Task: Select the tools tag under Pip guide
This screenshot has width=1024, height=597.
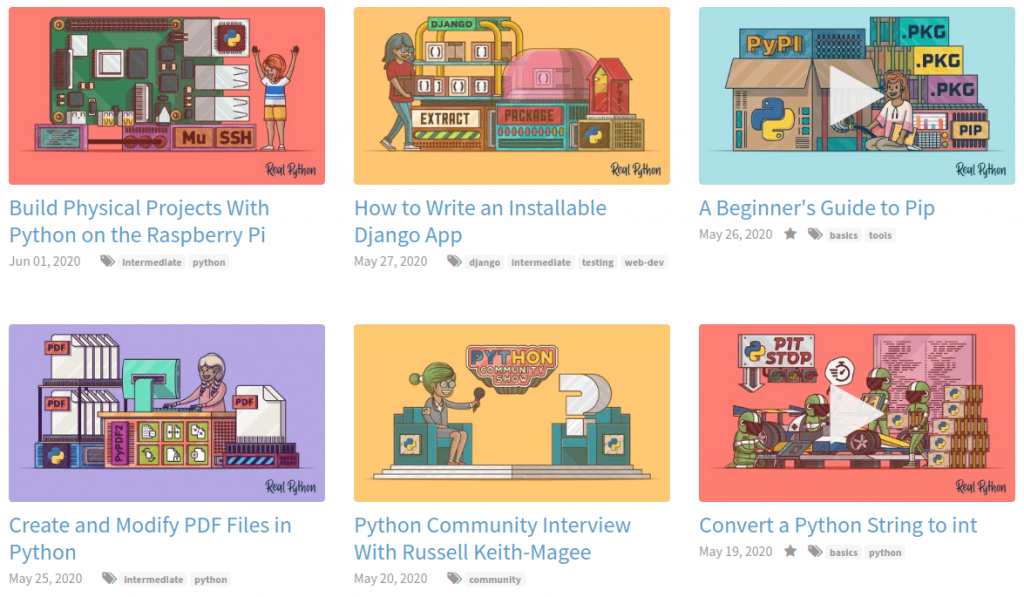Action: click(x=880, y=236)
